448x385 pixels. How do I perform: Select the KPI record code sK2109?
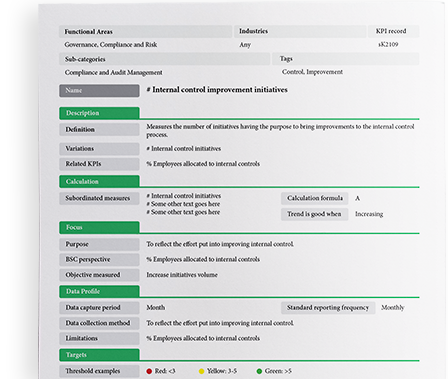pos(388,44)
